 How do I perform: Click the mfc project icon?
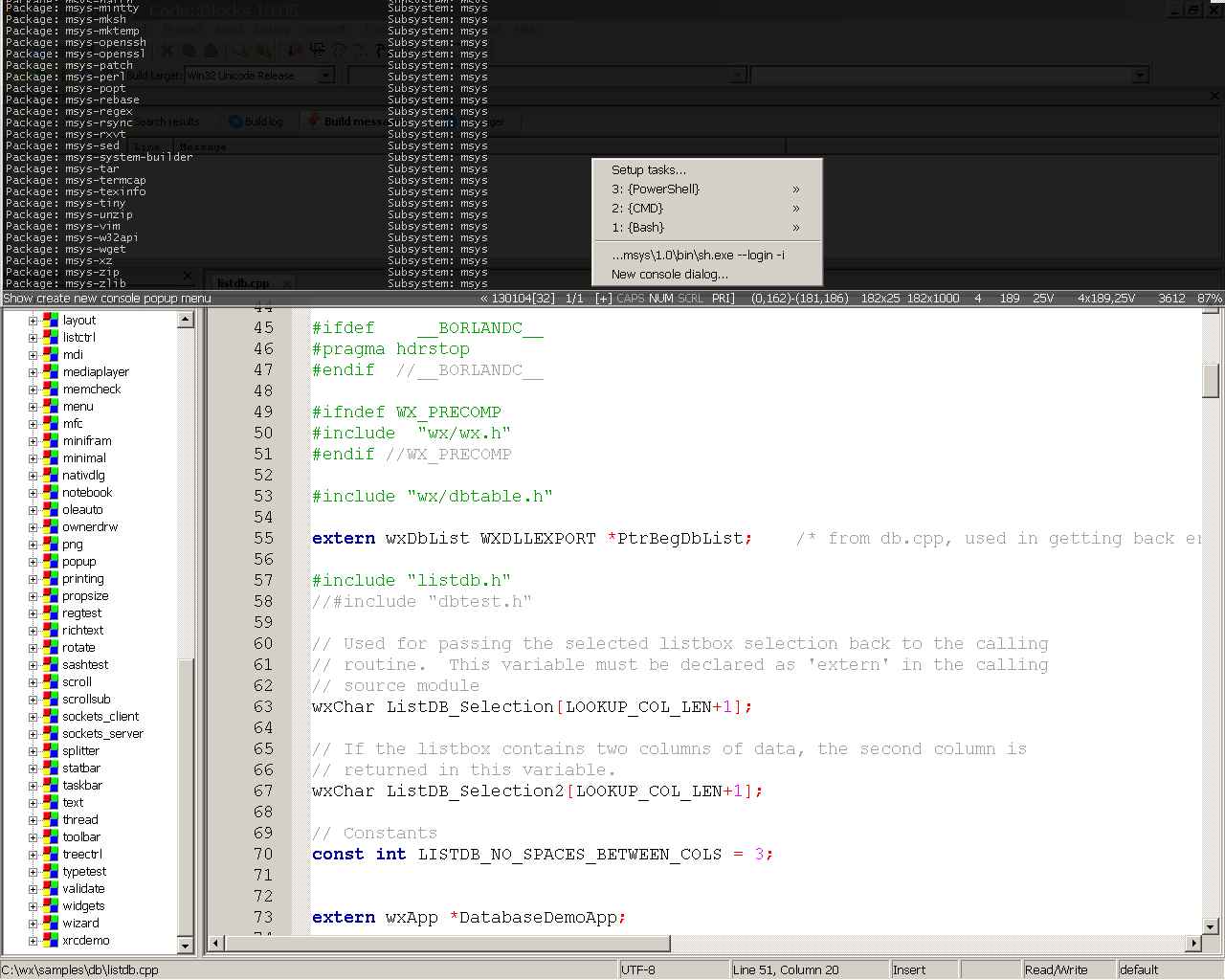[51, 423]
